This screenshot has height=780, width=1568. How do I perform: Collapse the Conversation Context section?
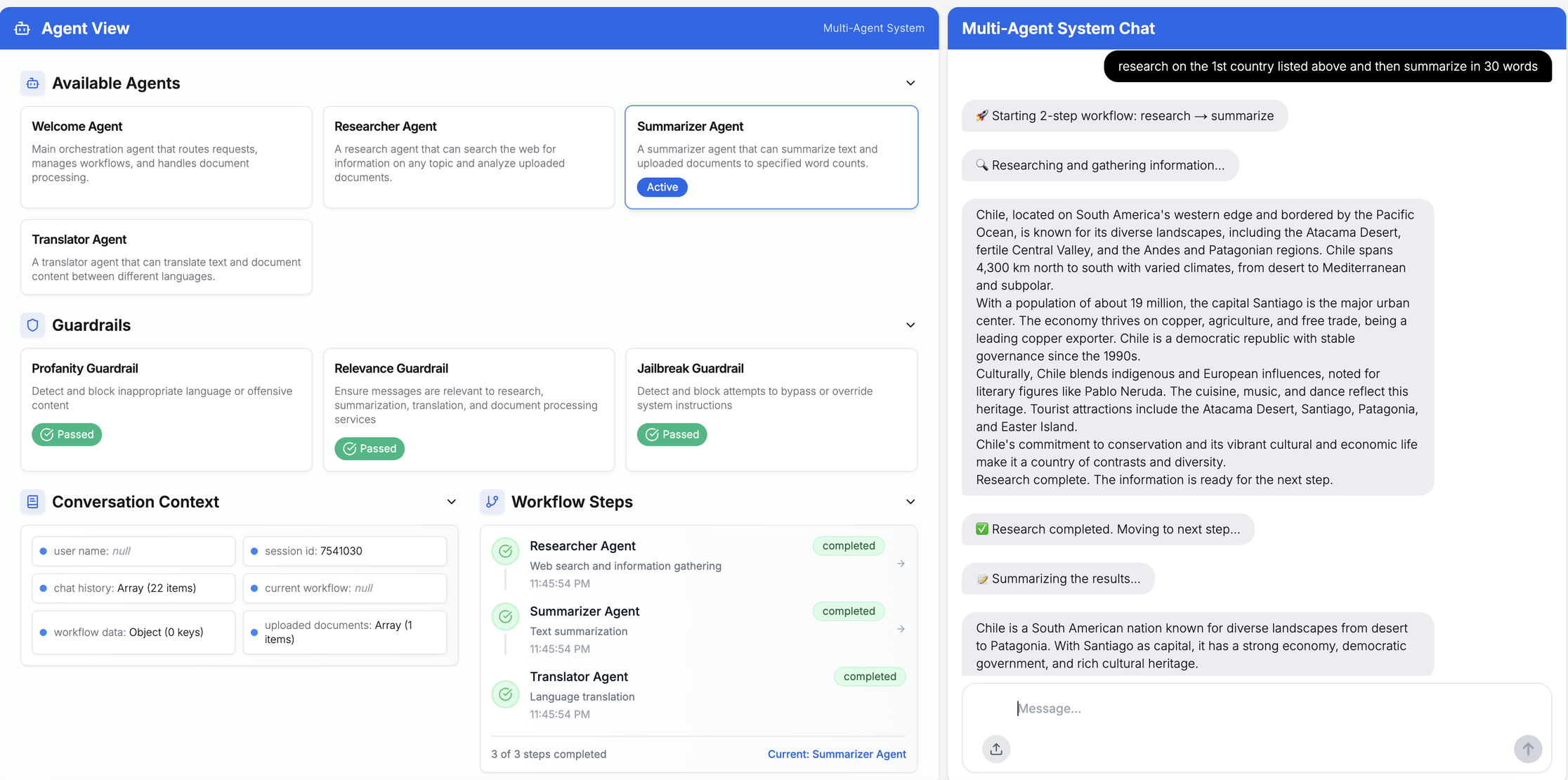(451, 502)
